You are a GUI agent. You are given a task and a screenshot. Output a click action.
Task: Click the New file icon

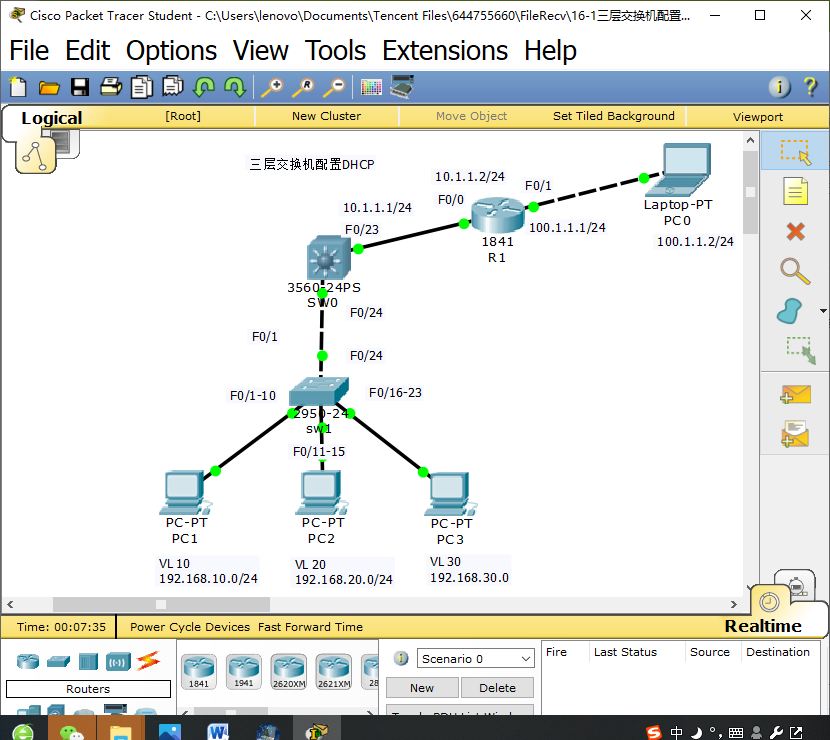coord(19,87)
